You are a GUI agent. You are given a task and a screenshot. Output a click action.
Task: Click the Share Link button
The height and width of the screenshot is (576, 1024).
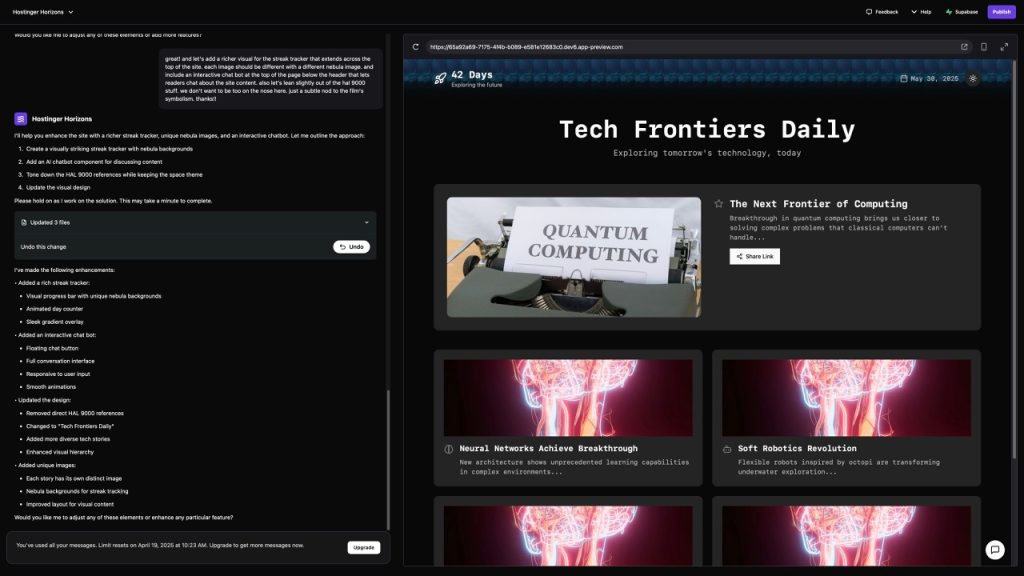pyautogui.click(x=754, y=257)
